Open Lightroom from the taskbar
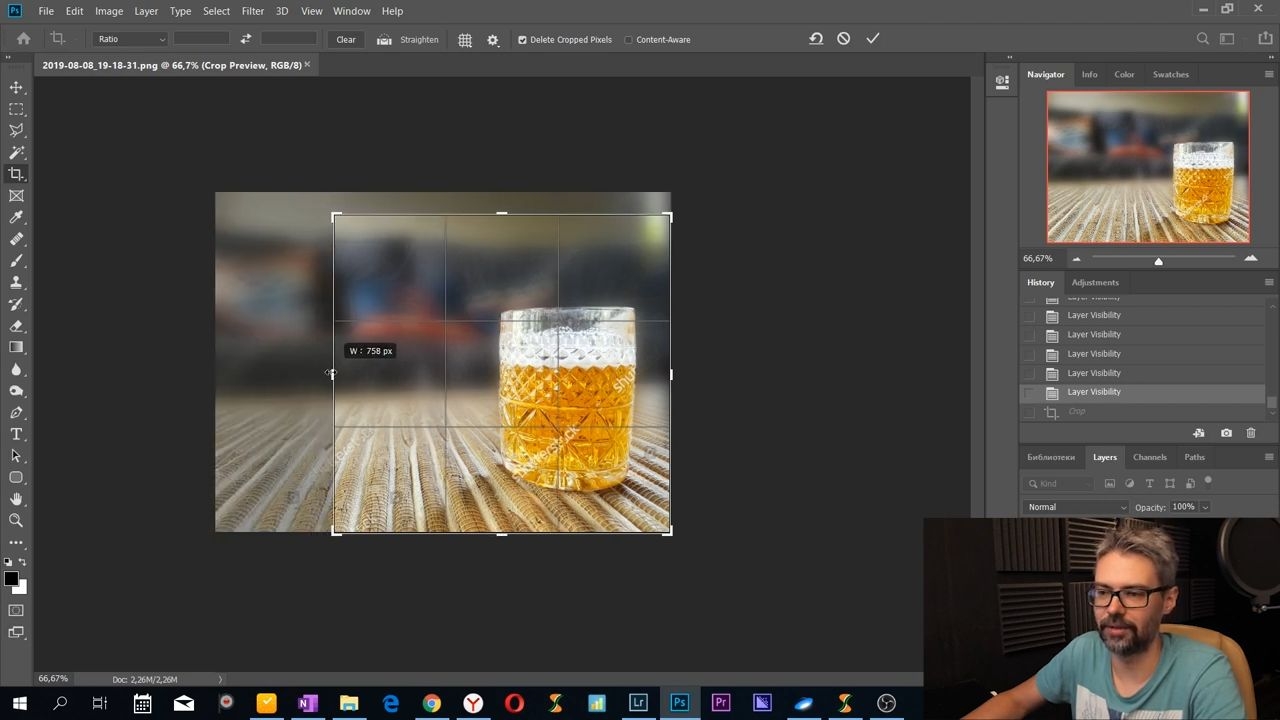This screenshot has height=720, width=1280. coord(638,703)
